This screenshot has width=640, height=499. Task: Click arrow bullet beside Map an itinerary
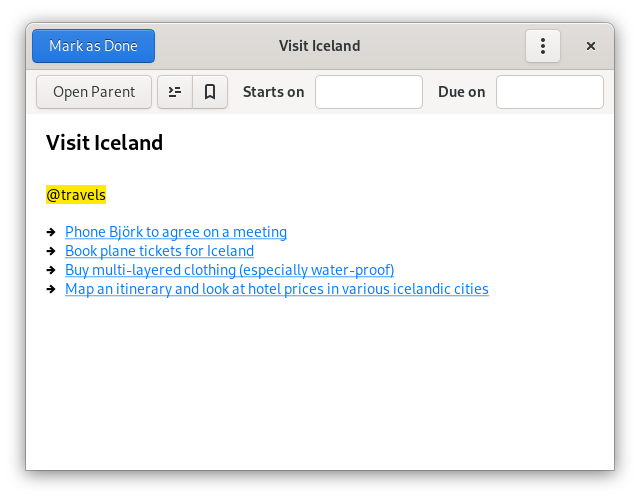coord(51,289)
